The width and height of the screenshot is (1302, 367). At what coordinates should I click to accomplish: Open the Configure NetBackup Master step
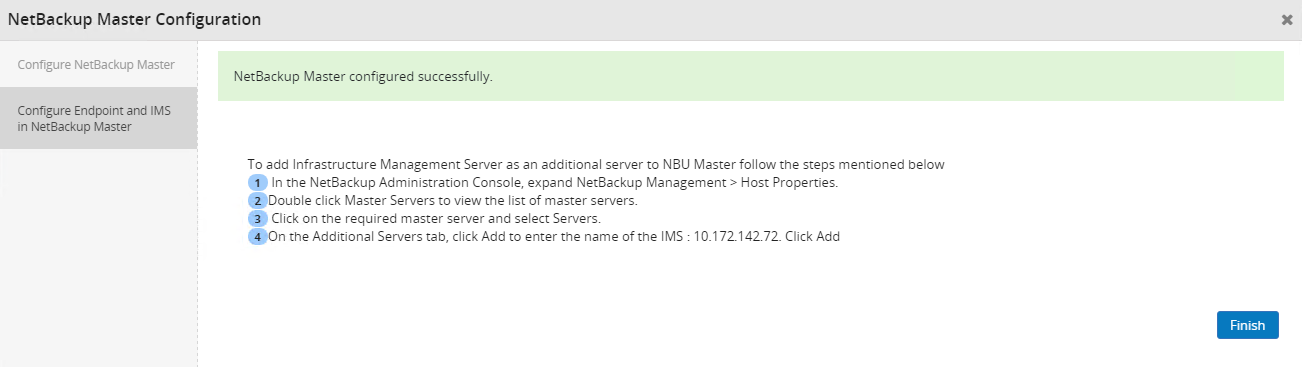[98, 65]
